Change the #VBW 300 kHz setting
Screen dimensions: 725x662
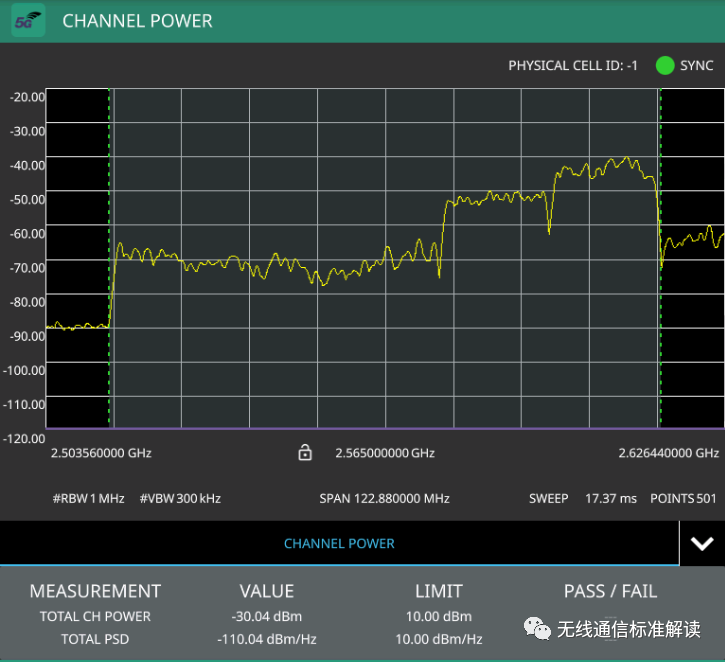pos(180,498)
